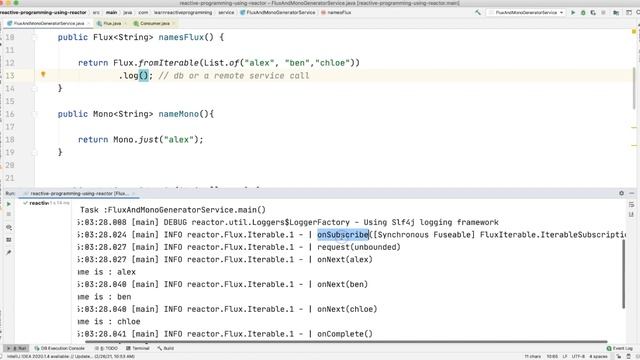Rerun the program from the Run panel
This screenshot has width=640, height=360.
[x=9, y=204]
